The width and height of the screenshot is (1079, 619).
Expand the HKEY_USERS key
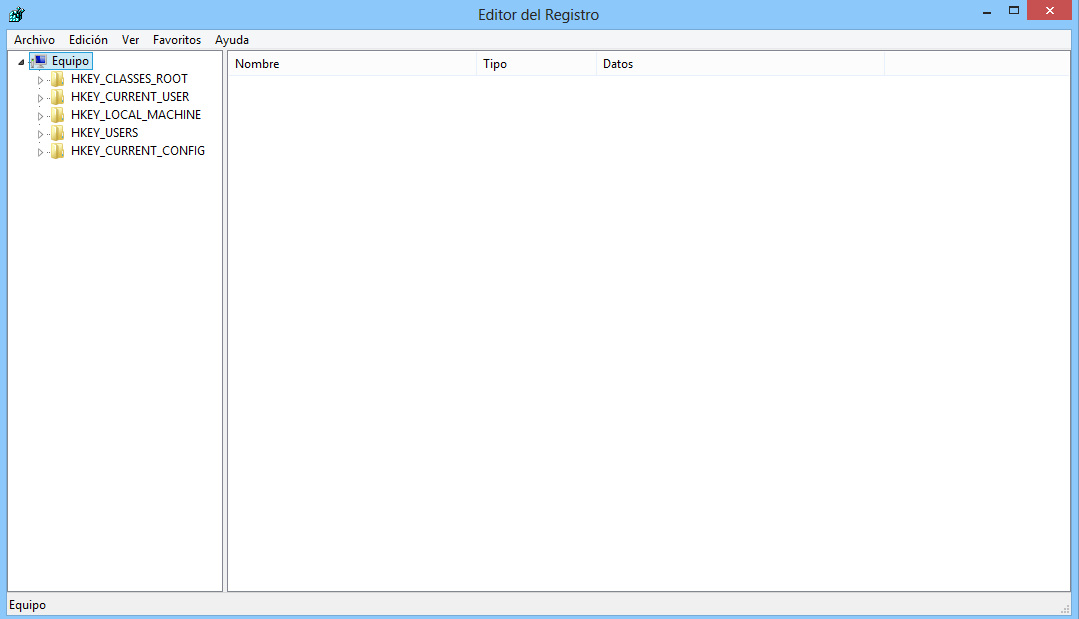click(x=40, y=133)
